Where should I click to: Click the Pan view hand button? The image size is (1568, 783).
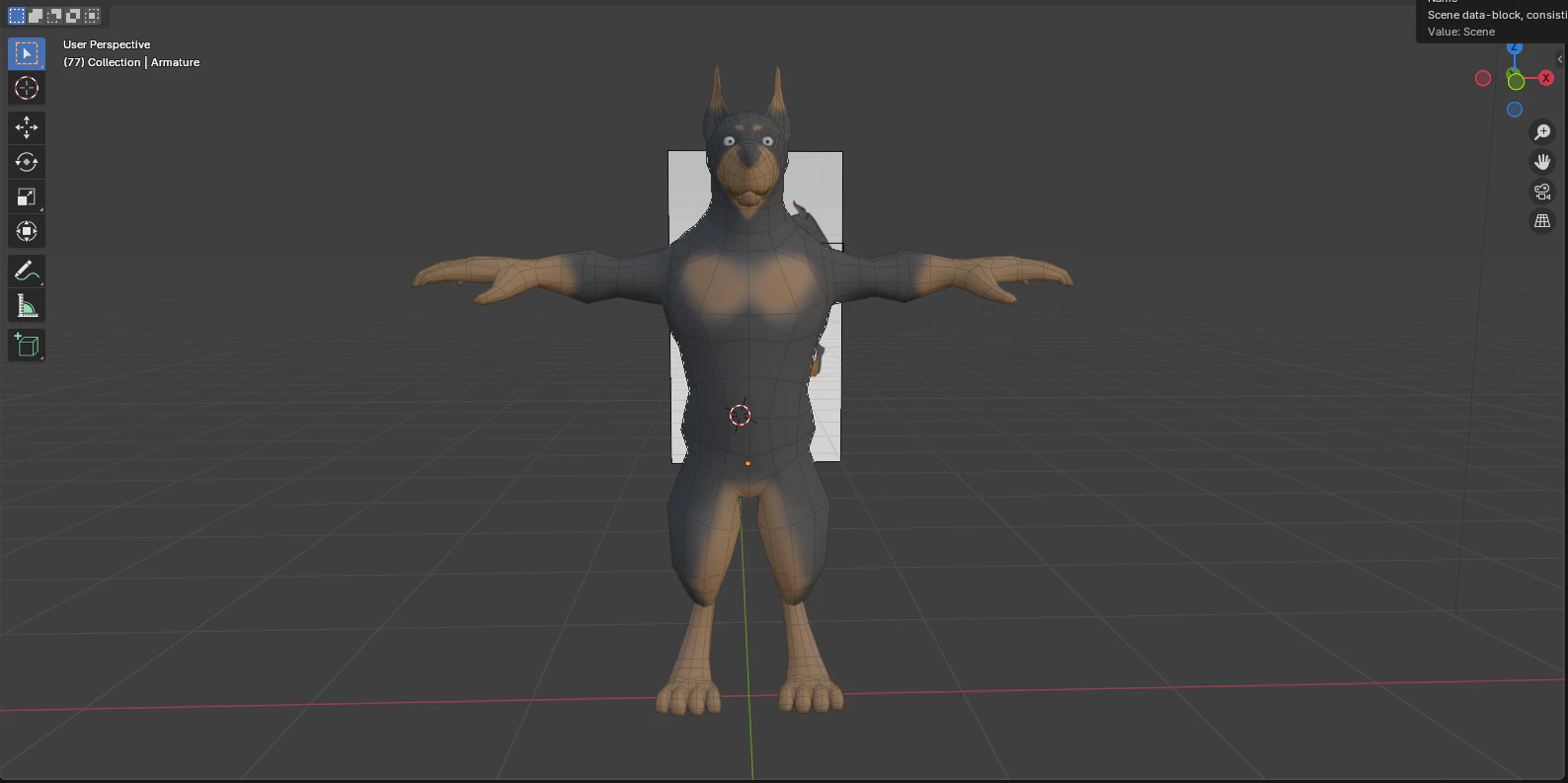coord(1542,162)
